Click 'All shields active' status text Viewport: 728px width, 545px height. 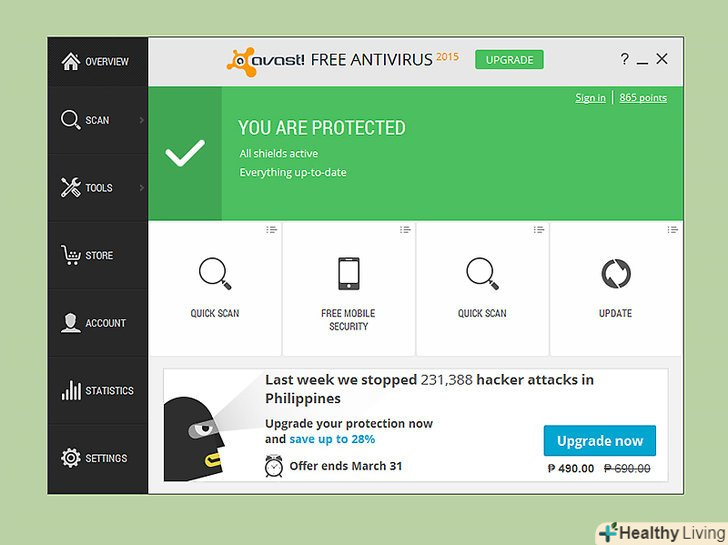(279, 154)
